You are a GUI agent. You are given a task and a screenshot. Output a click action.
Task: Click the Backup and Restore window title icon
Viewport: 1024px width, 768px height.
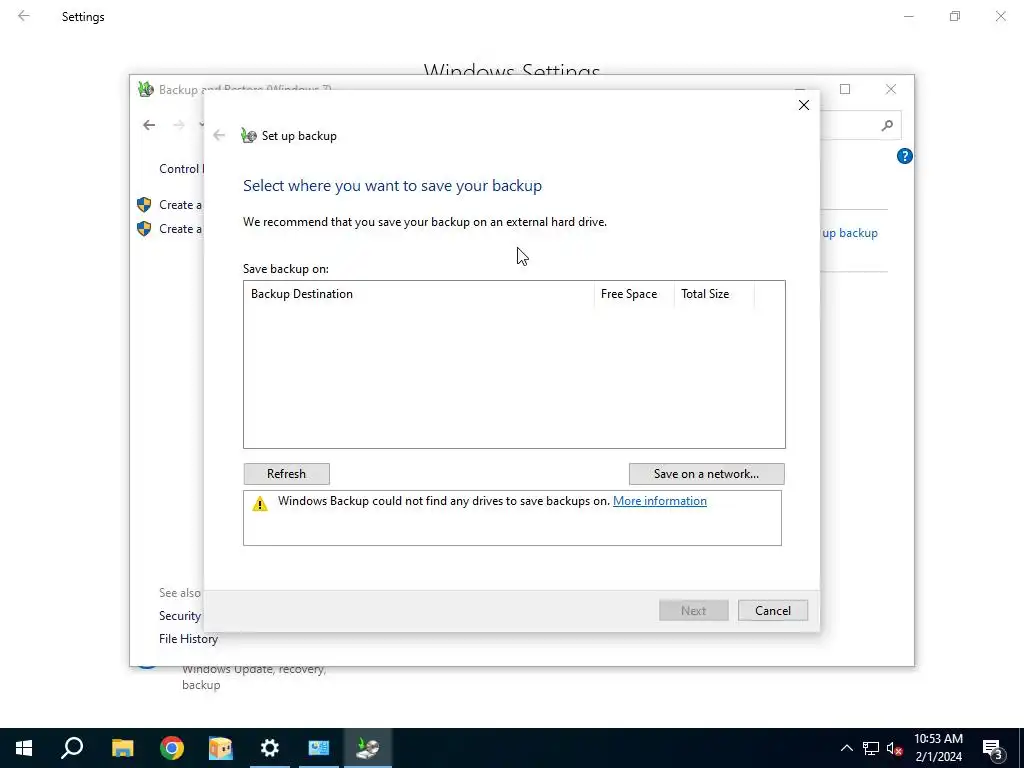click(x=146, y=89)
